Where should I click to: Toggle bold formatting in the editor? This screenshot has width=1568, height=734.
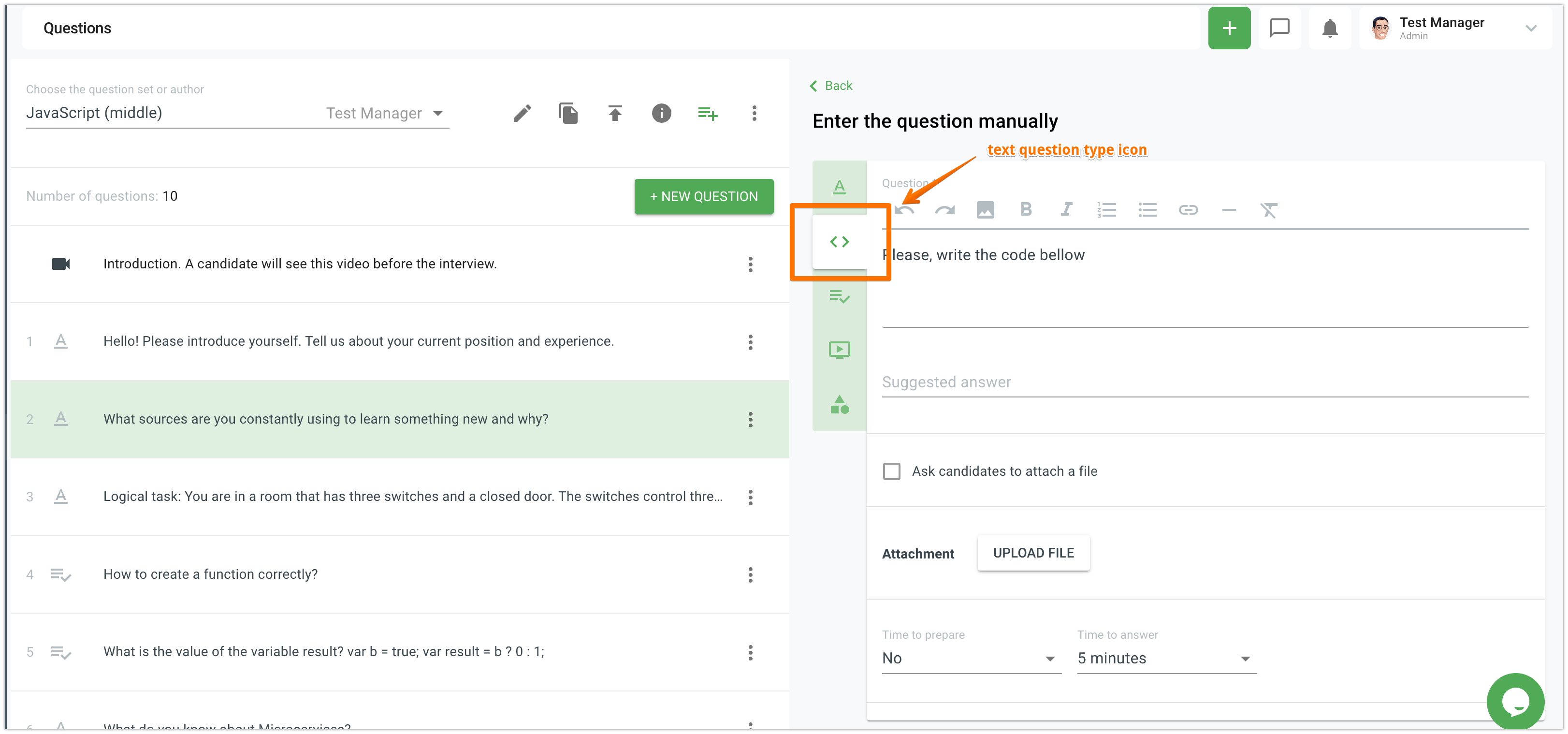[1026, 210]
